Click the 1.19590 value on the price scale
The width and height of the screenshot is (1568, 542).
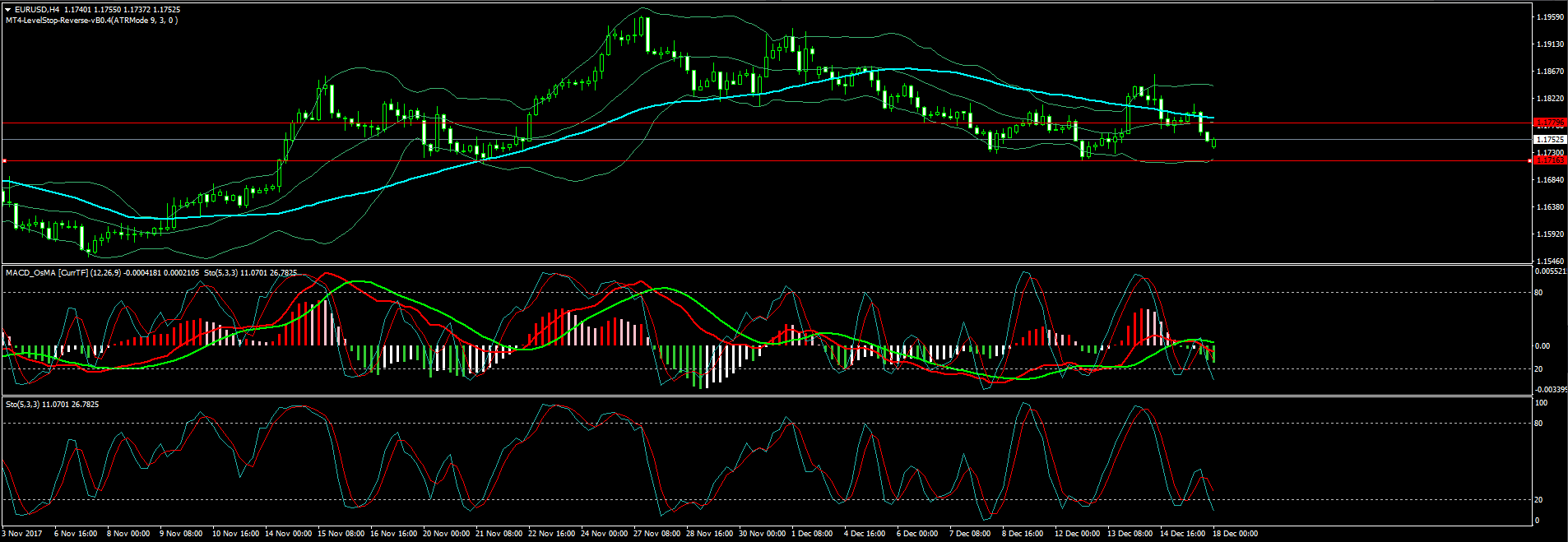[x=1550, y=17]
